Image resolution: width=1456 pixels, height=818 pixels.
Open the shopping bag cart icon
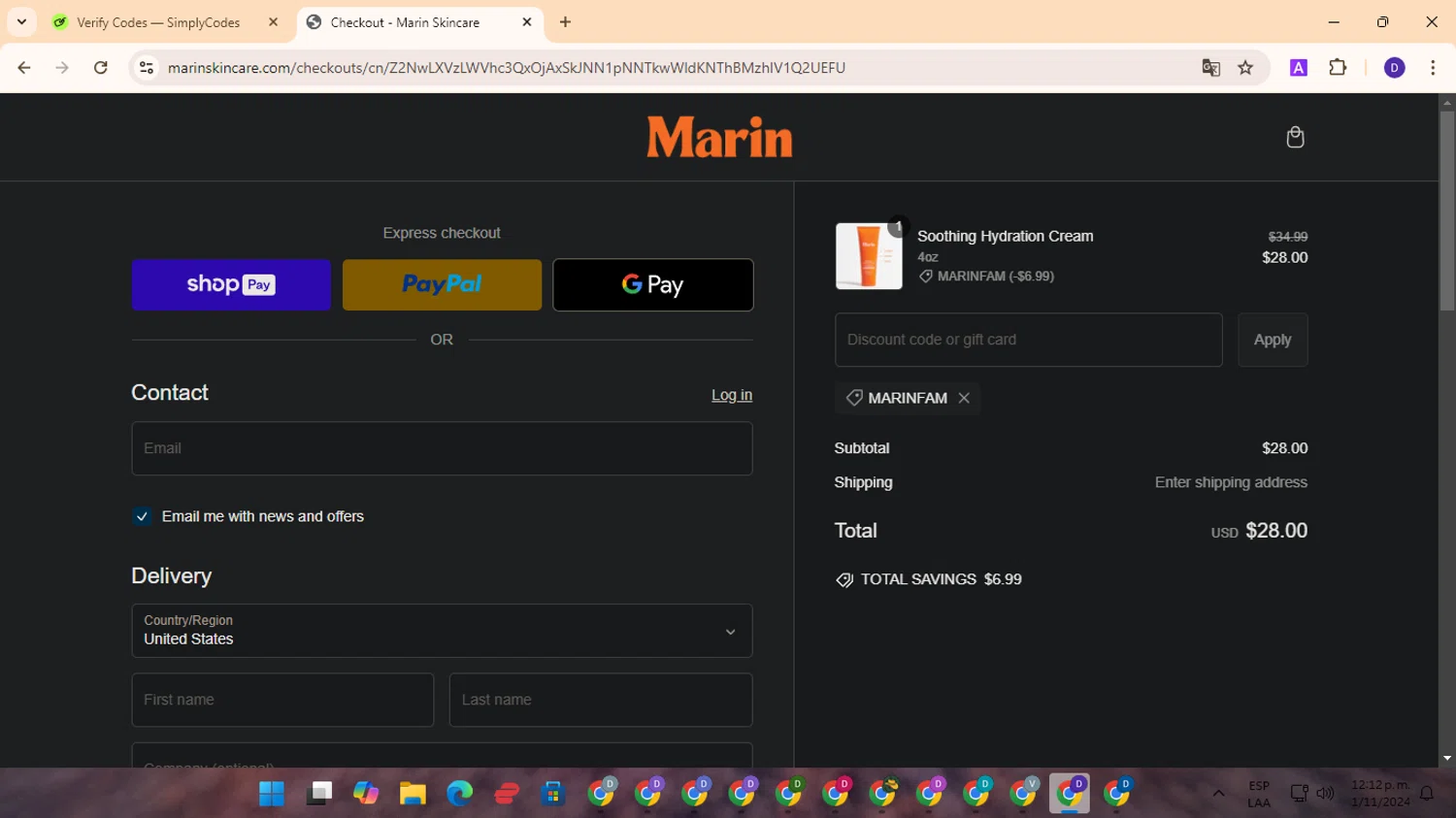point(1295,137)
